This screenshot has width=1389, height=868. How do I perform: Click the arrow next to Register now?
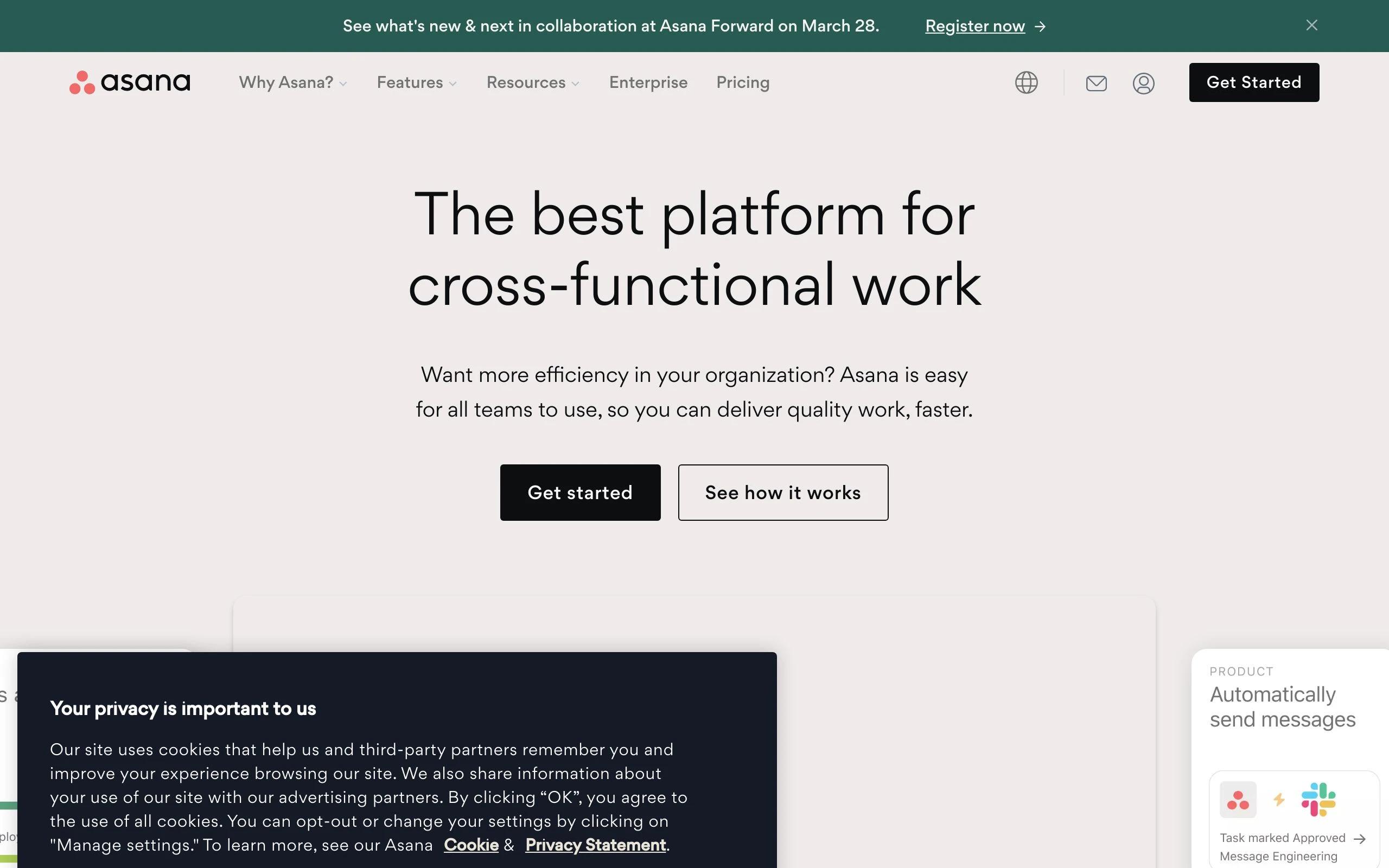click(1040, 27)
